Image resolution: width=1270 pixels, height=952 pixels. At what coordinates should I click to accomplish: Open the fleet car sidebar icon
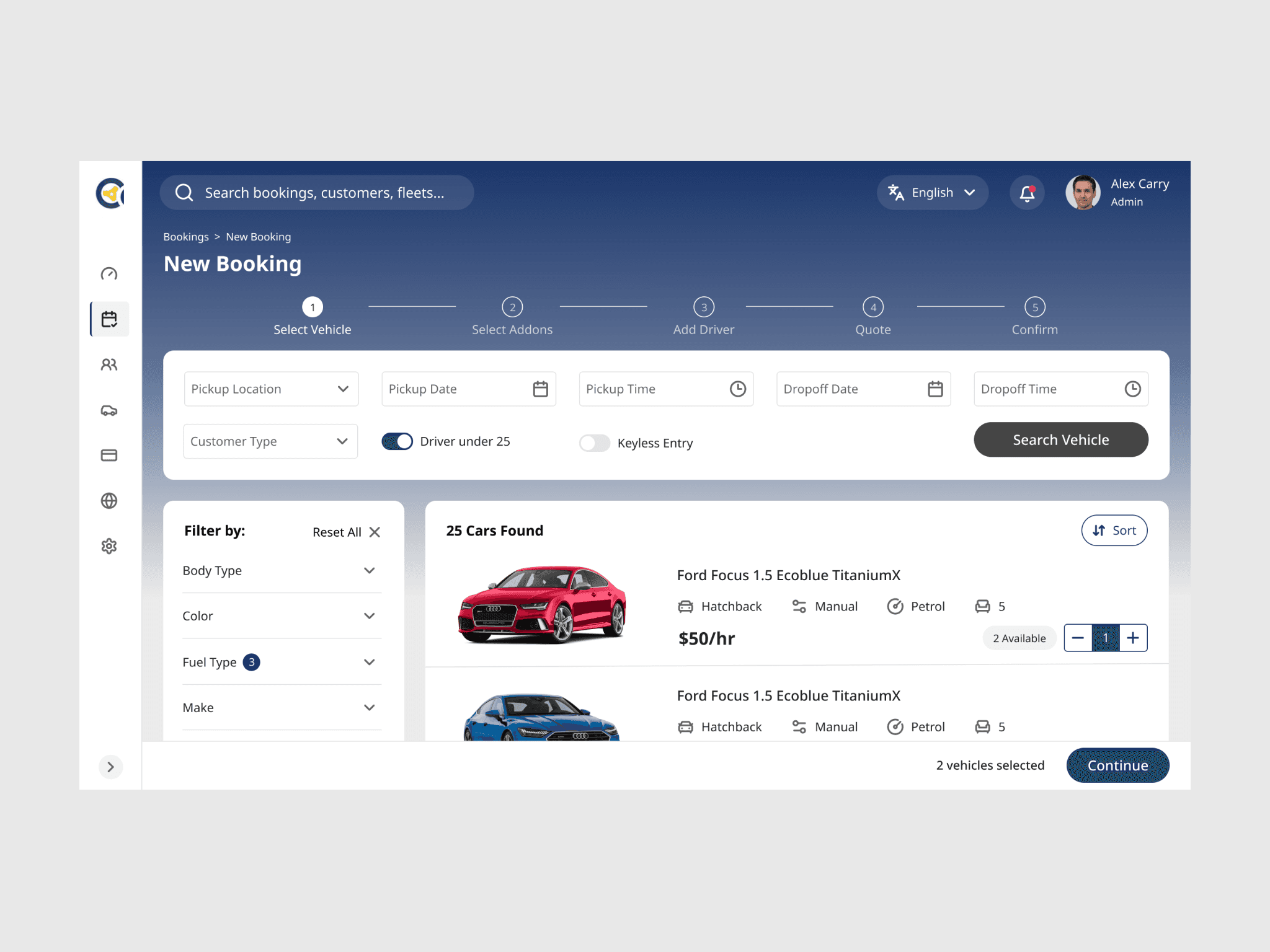109,410
